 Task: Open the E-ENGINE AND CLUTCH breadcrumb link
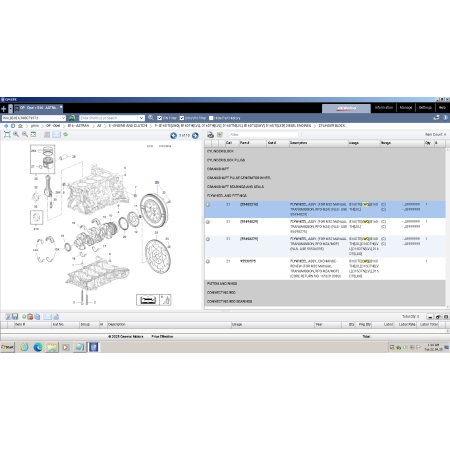coord(128,126)
